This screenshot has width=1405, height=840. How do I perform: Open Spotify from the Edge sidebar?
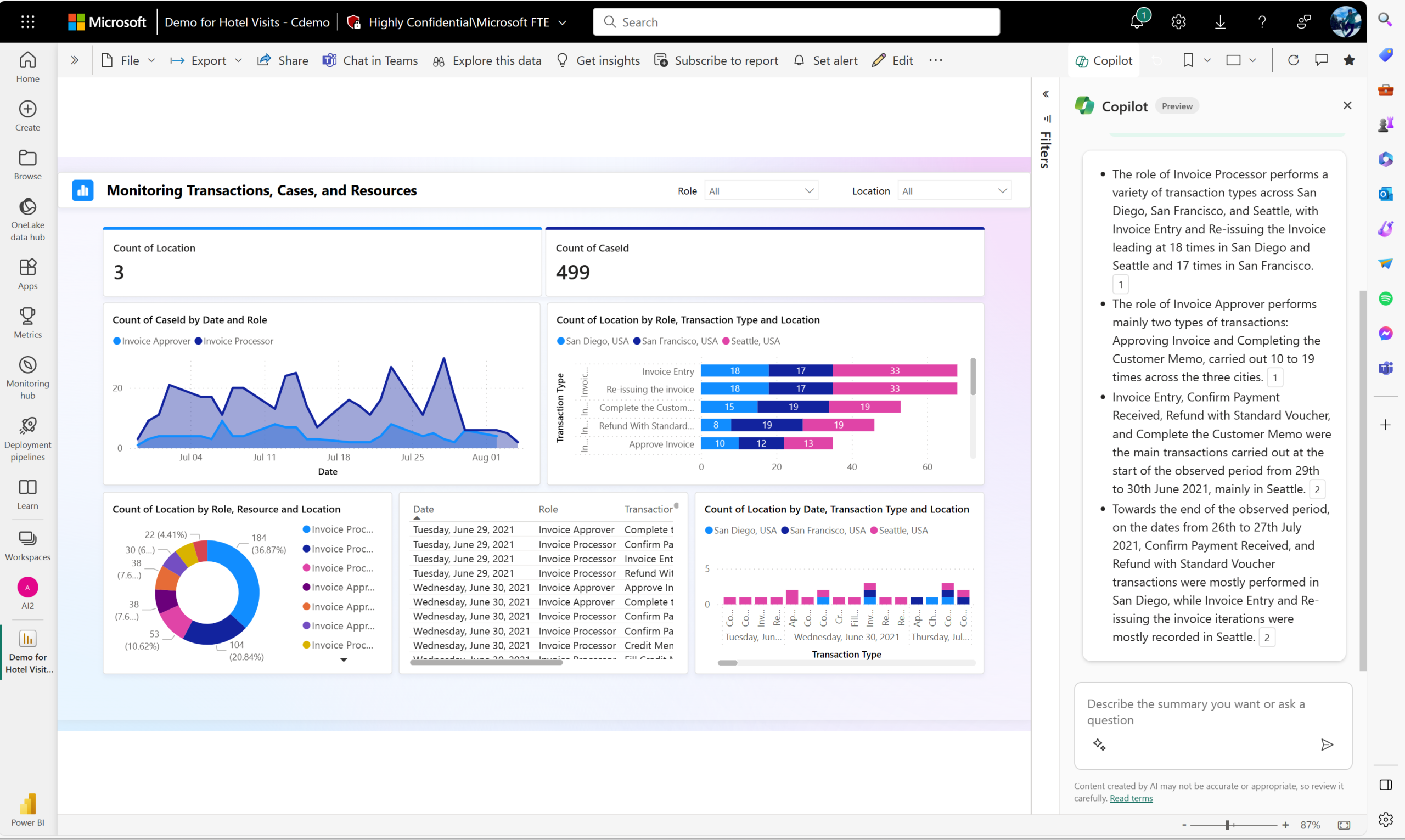[x=1386, y=298]
